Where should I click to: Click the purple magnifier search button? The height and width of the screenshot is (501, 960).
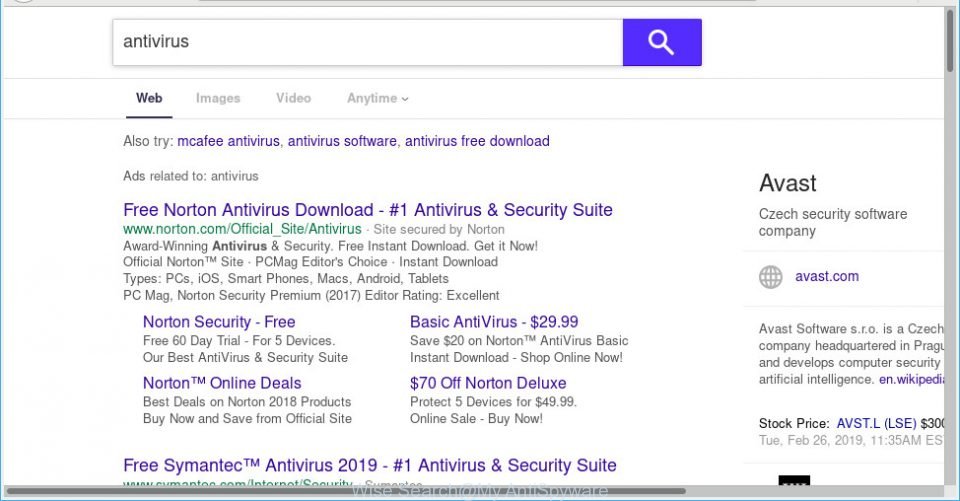(662, 42)
